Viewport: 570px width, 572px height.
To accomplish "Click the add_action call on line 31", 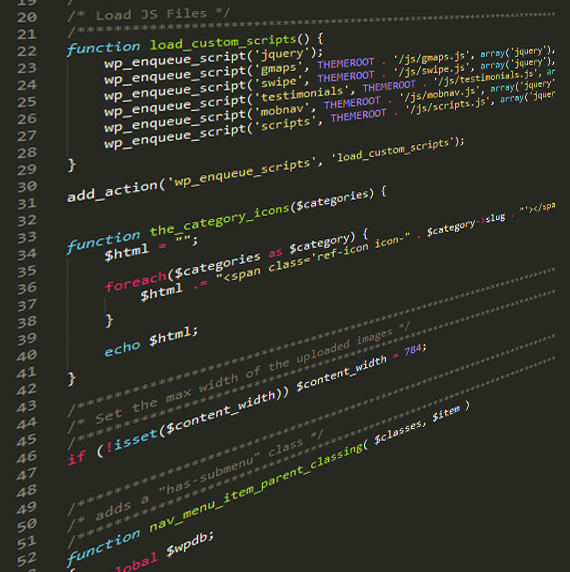I will (x=112, y=191).
